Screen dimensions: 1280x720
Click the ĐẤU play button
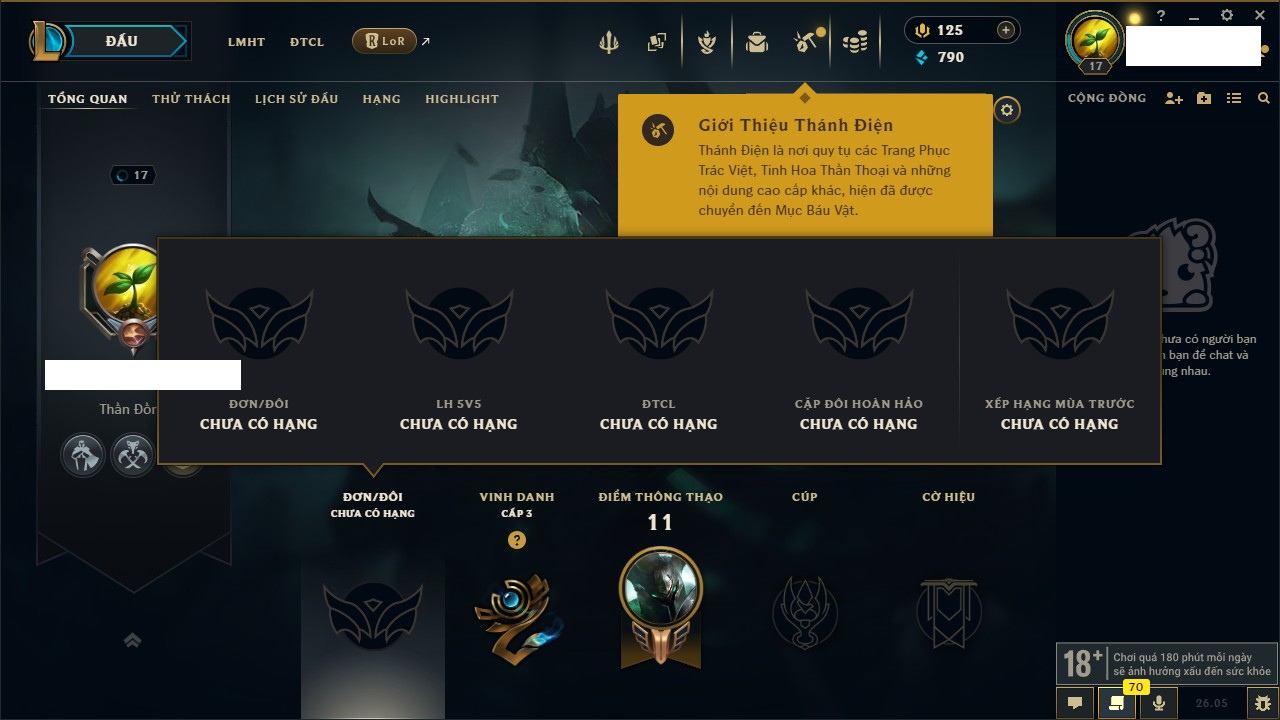(121, 41)
